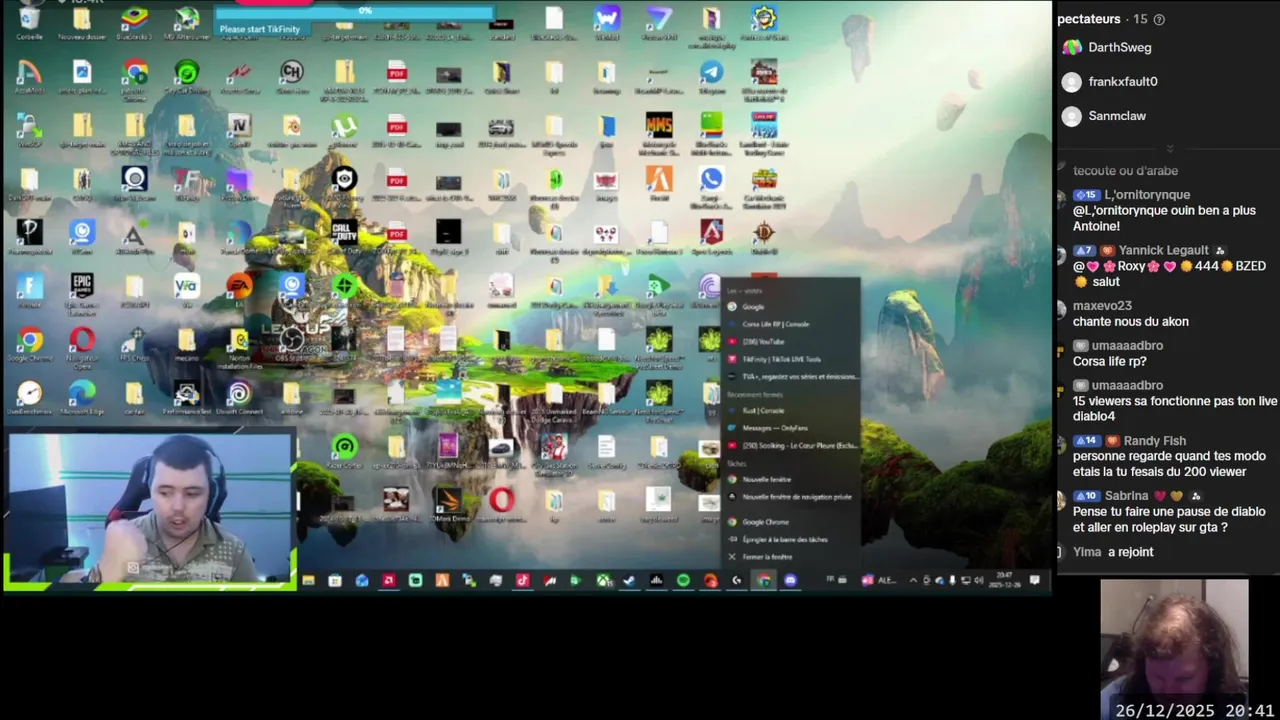Click the Xbox taskbar icon
The height and width of the screenshot is (720, 1280).
click(603, 580)
